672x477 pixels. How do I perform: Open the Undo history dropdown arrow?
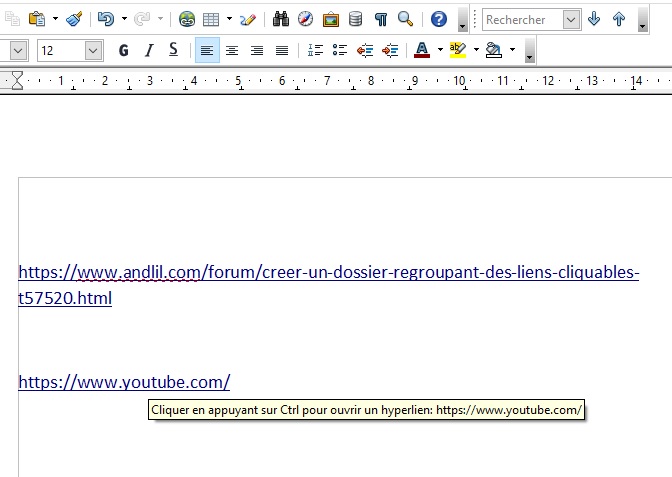(124, 19)
